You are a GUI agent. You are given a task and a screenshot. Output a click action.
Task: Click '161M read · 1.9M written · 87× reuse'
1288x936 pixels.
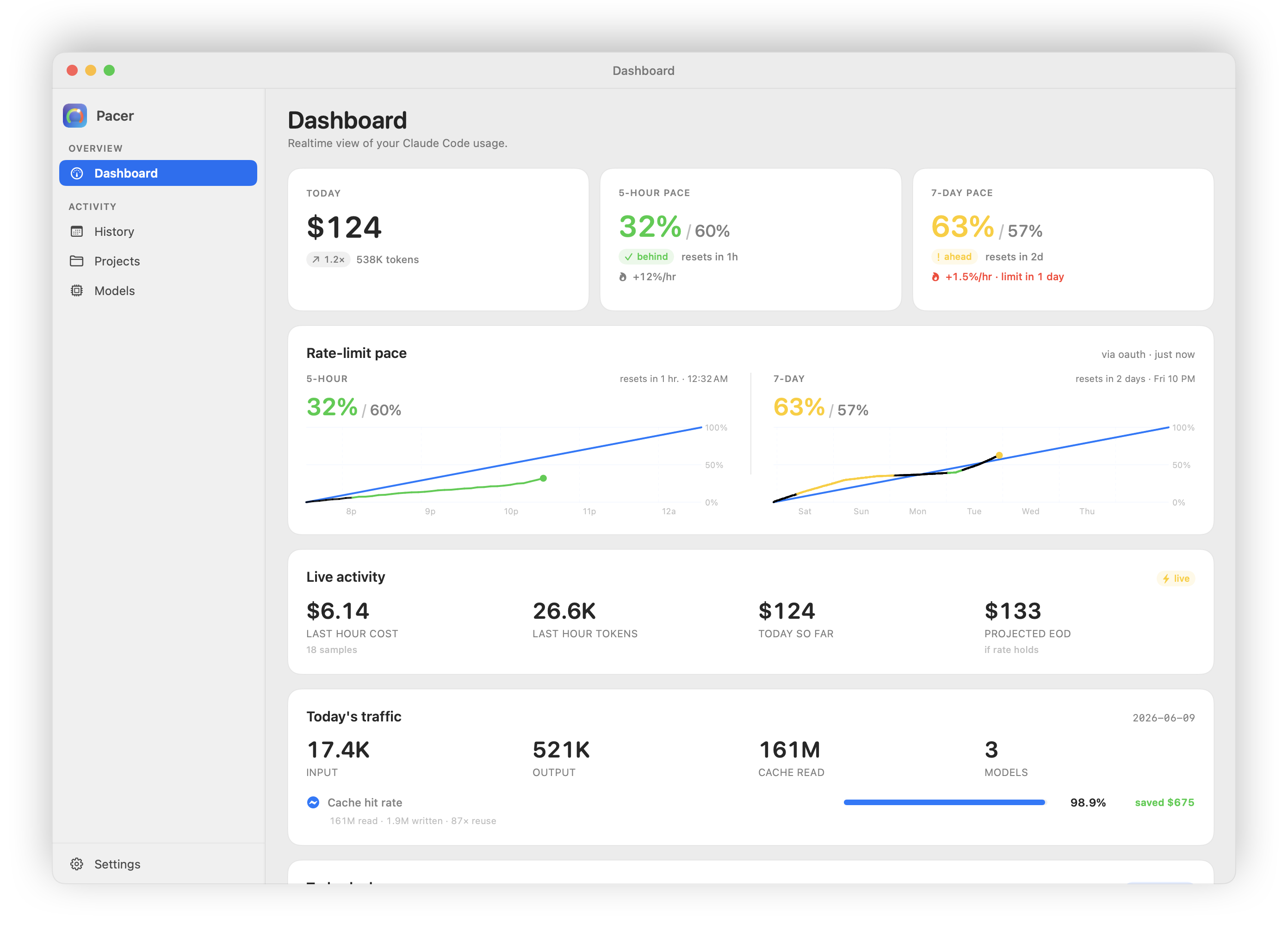413,821
